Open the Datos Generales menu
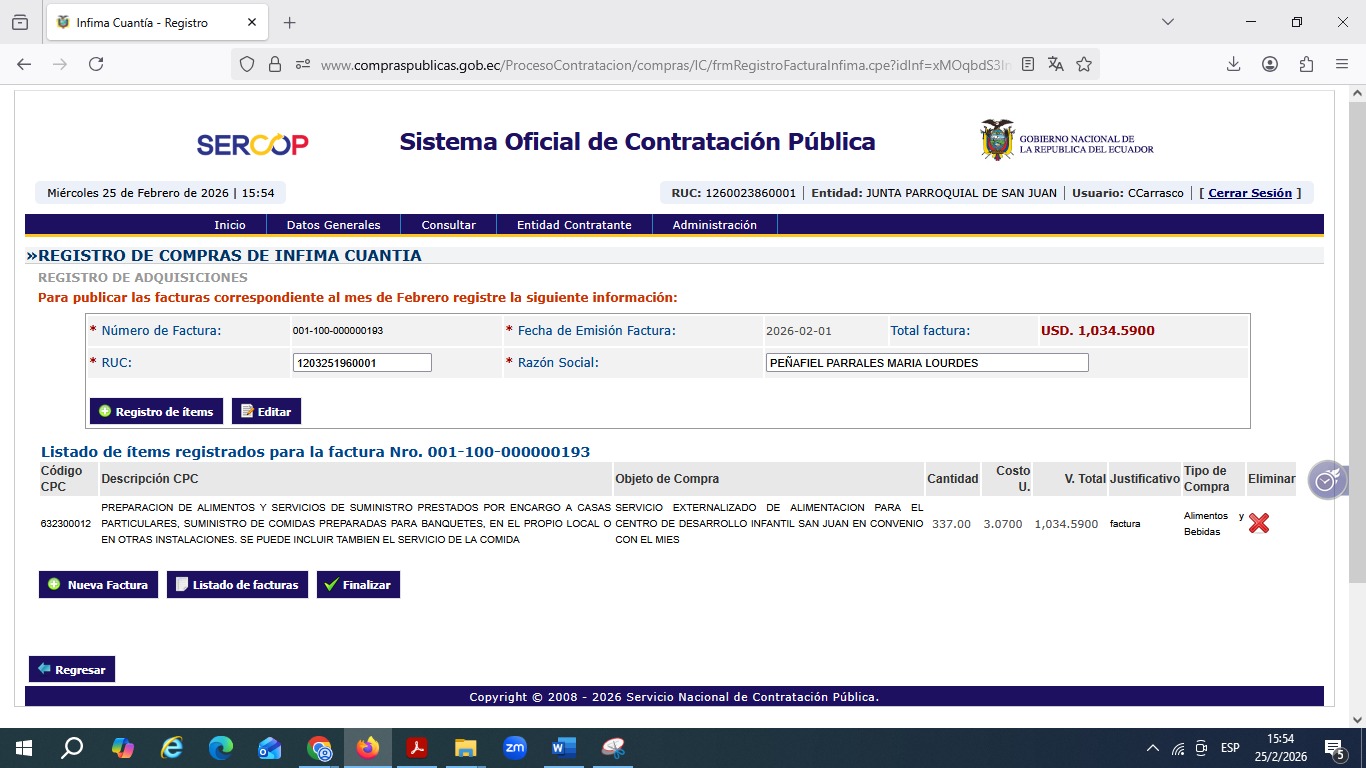Image resolution: width=1366 pixels, height=768 pixels. pyautogui.click(x=333, y=225)
